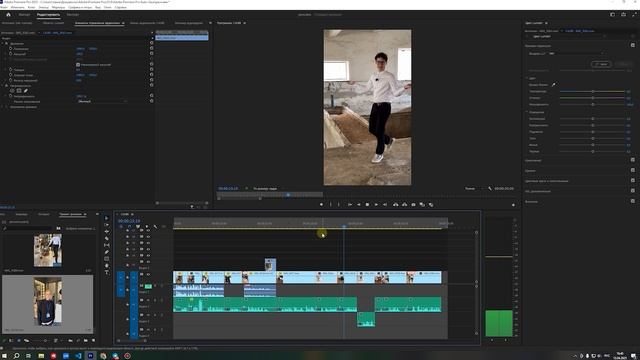Select the Pen tool in timeline toolbar
This screenshot has width=640, height=360.
coord(107,252)
